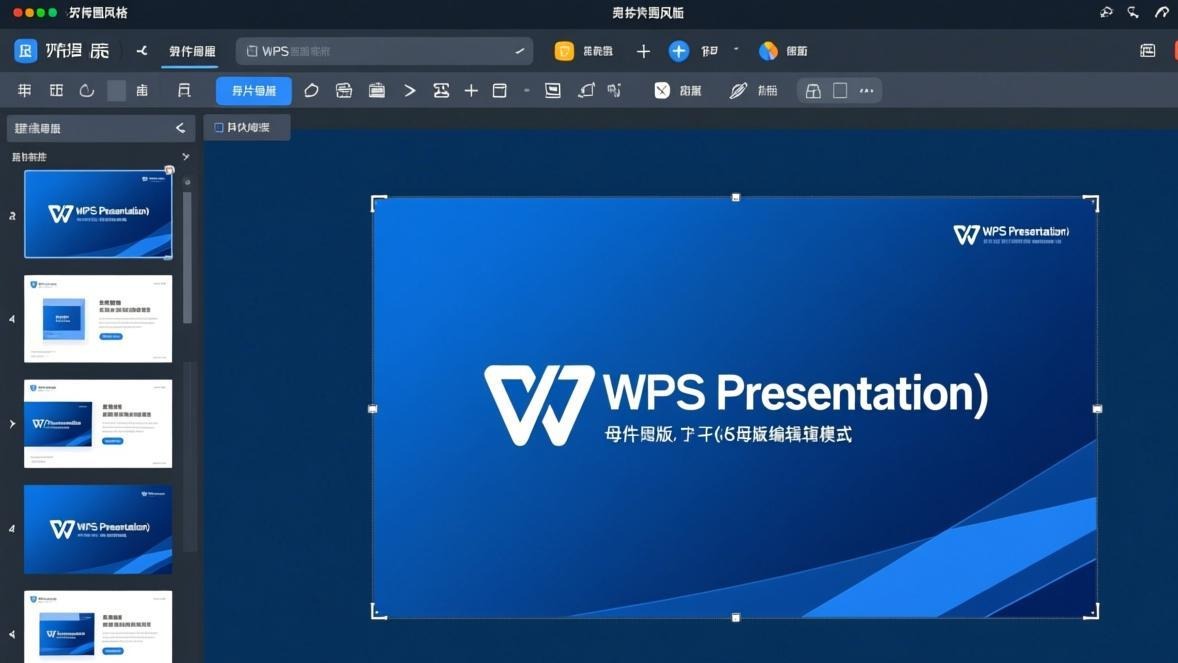
Task: Click the swirl undo icon in toolbar
Action: pyautogui.click(x=87, y=90)
